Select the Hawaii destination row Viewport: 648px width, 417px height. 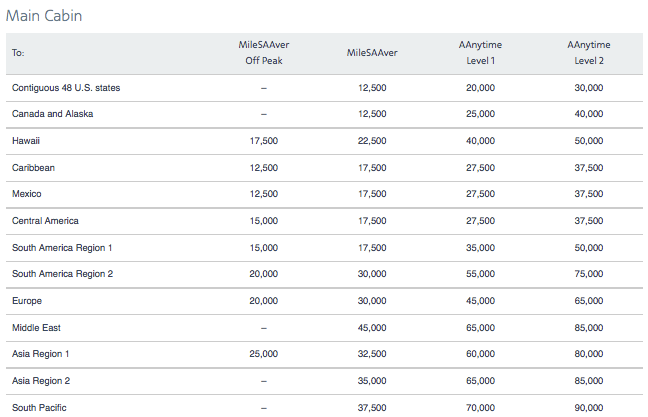324,141
